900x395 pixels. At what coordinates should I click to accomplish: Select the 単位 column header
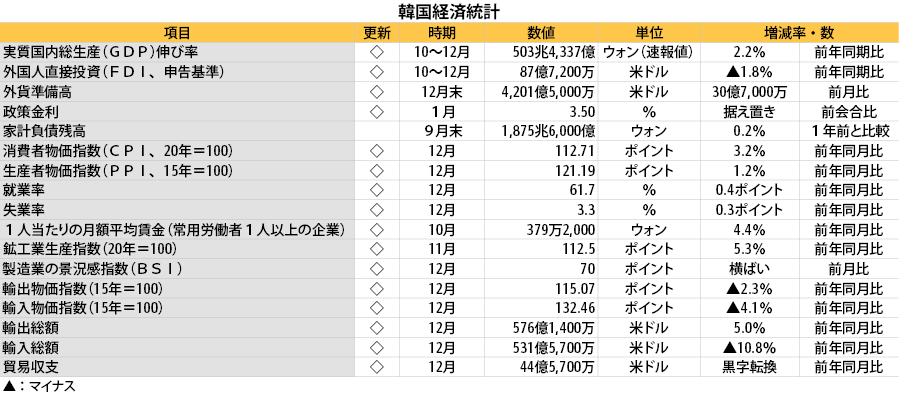click(649, 33)
